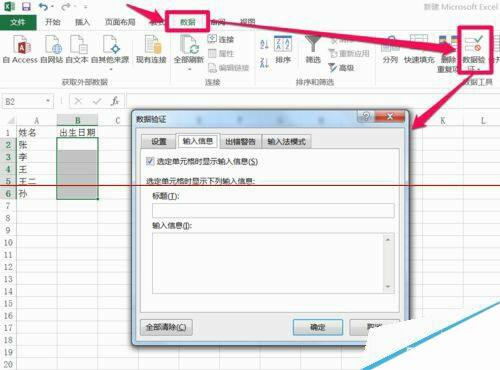Click the 编辑链接 icon

click(212, 68)
